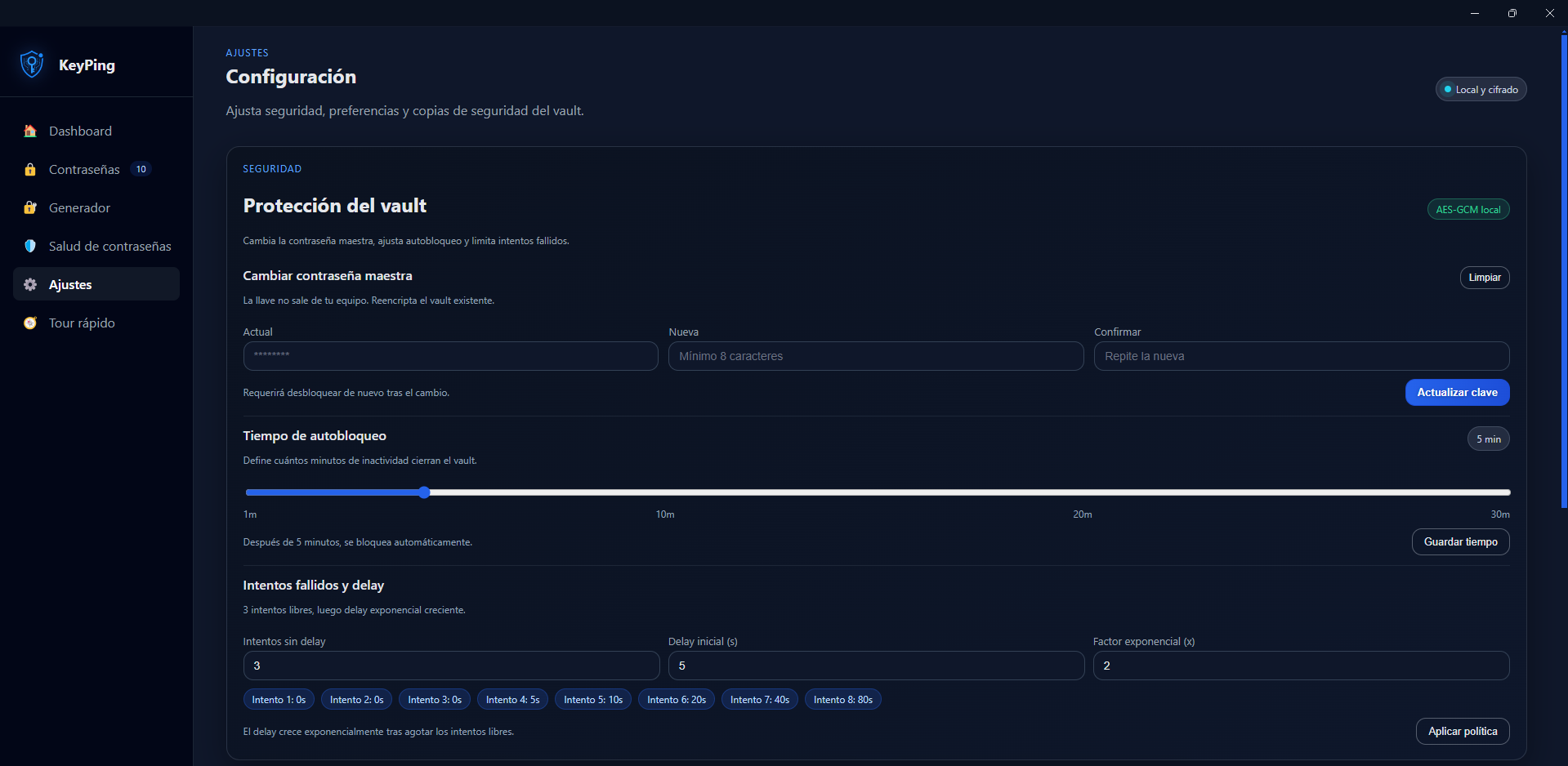This screenshot has width=1568, height=766.
Task: Click the Contraseñas count badge 10
Action: (x=141, y=170)
